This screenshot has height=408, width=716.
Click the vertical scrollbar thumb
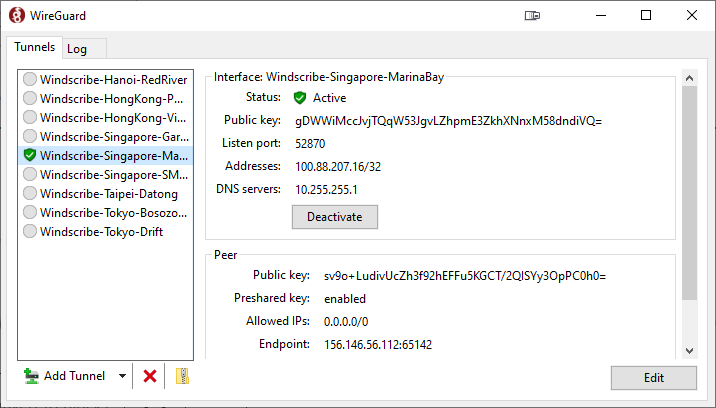click(x=690, y=193)
